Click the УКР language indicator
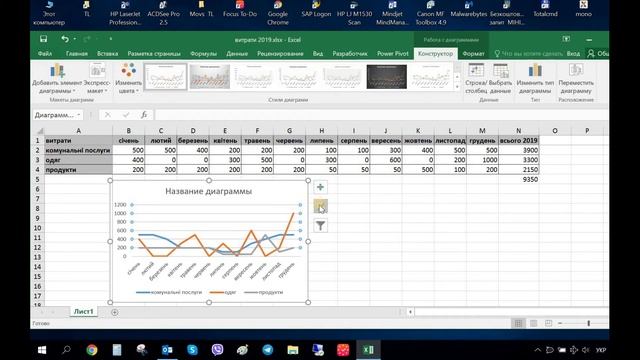Screen dimensions: 640x360 [x=600, y=350]
